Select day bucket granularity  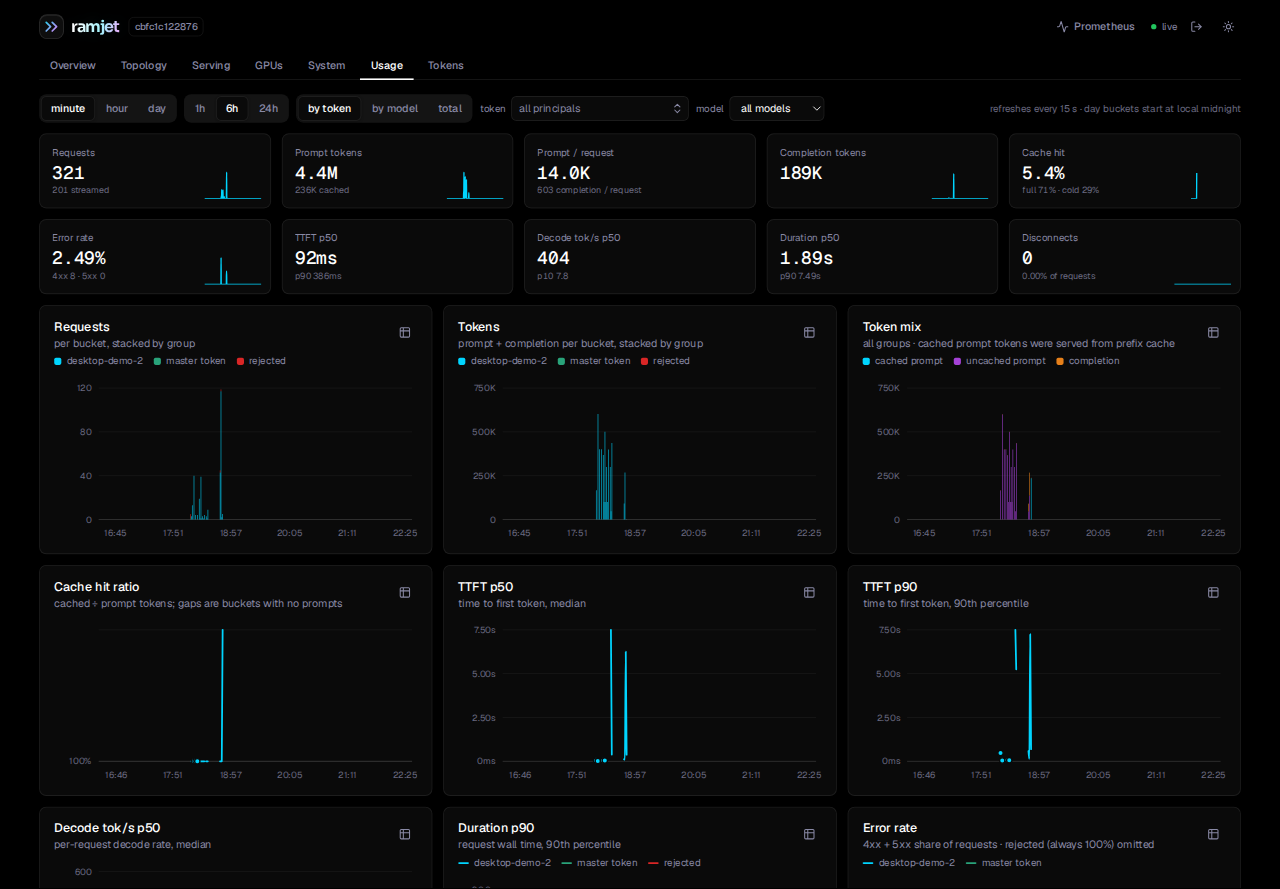tap(157, 108)
